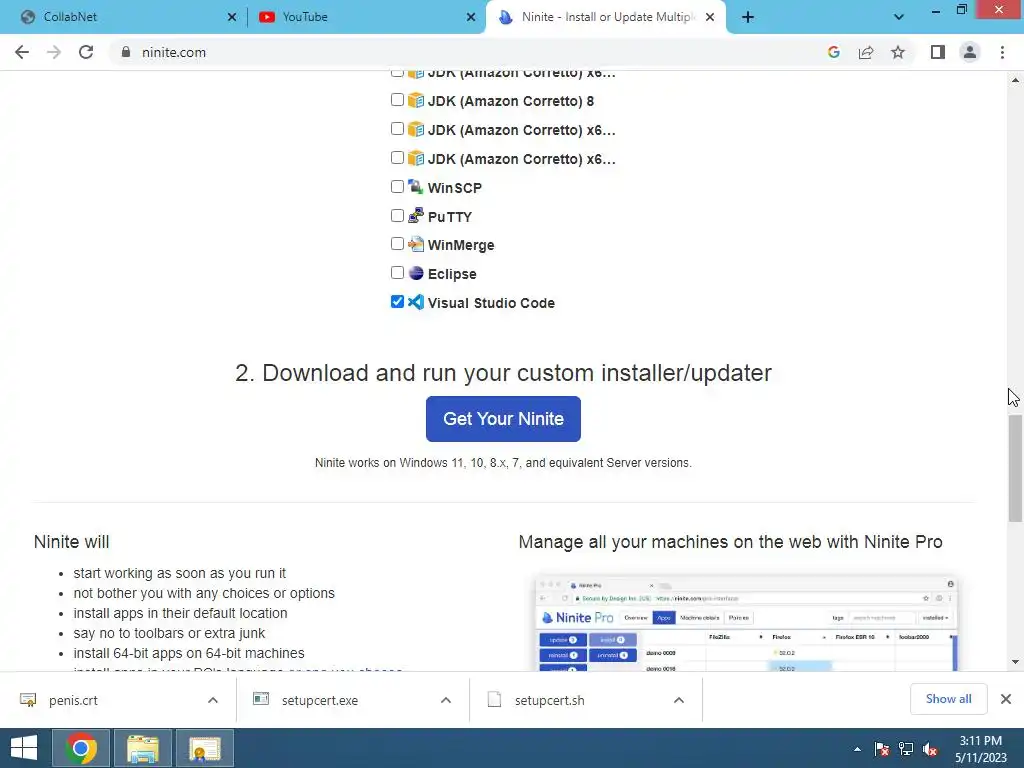Enable the WinSCP checkbox
The image size is (1024, 768).
(x=397, y=187)
